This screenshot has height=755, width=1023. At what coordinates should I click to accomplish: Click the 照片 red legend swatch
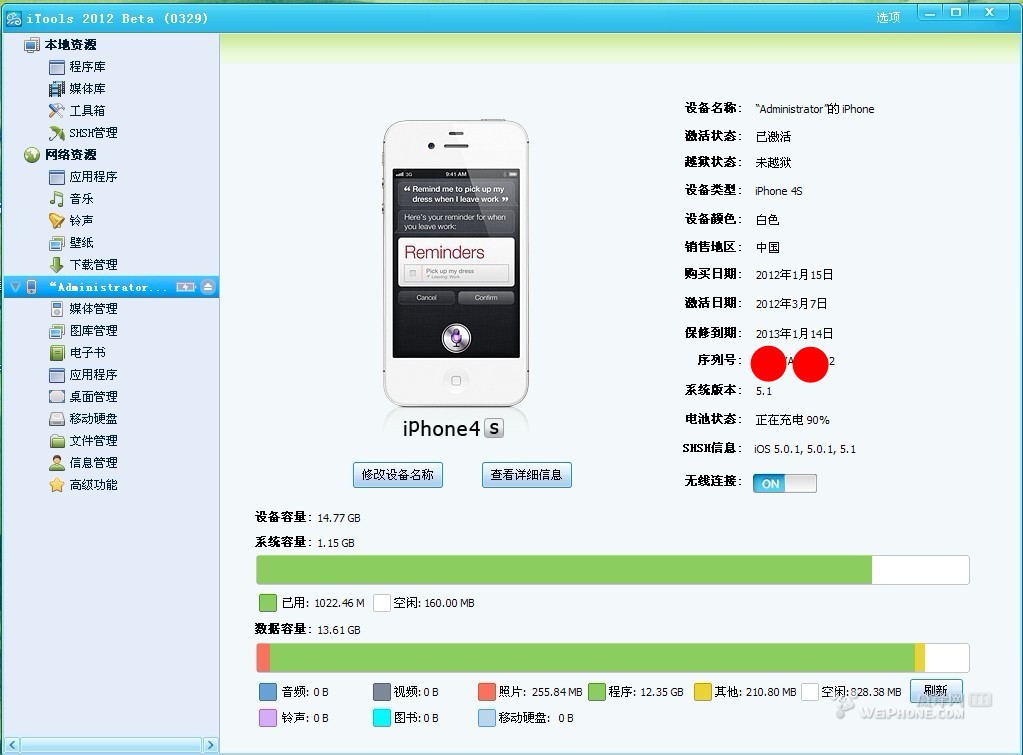487,692
